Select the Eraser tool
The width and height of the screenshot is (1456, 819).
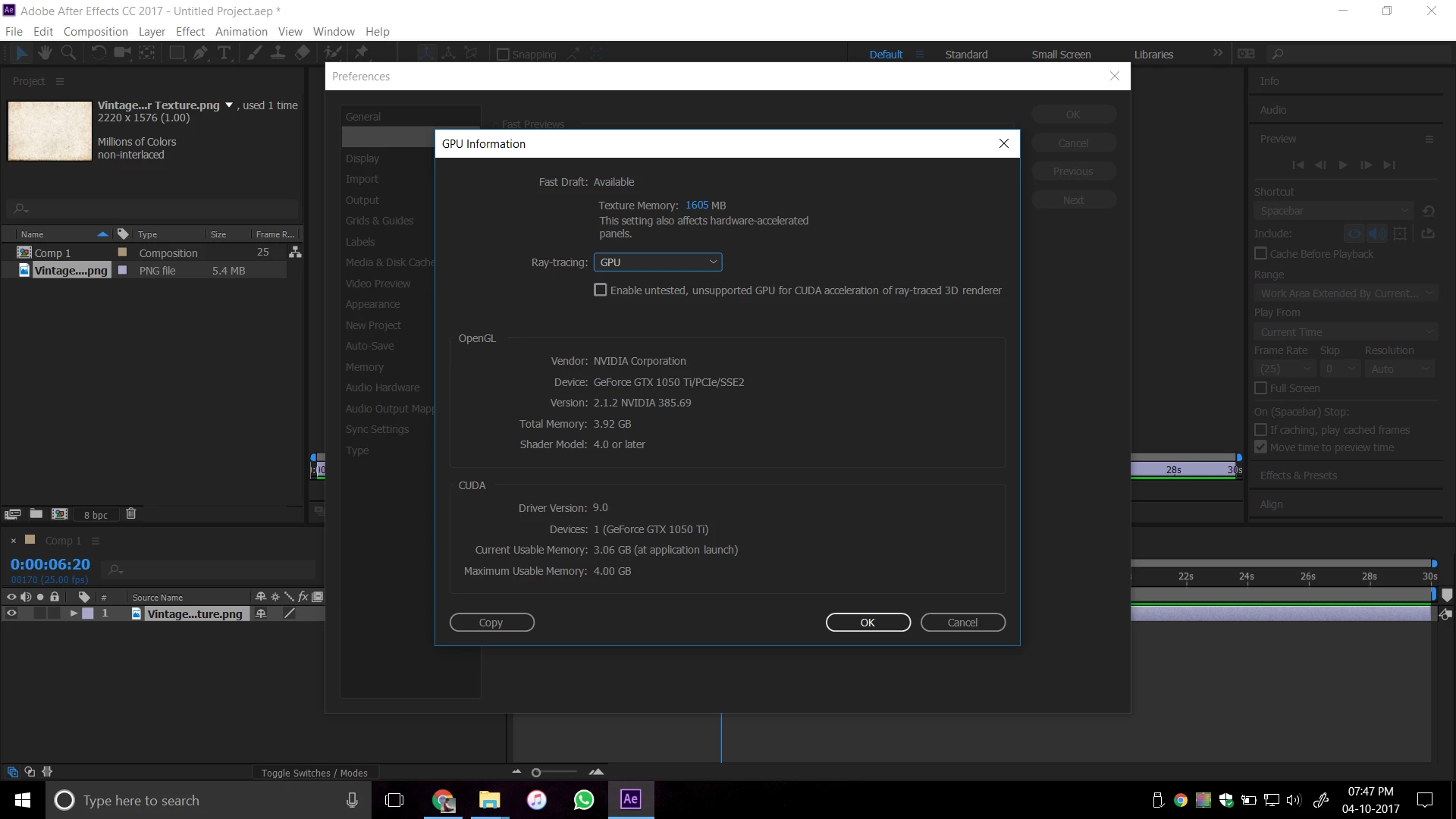(x=303, y=53)
